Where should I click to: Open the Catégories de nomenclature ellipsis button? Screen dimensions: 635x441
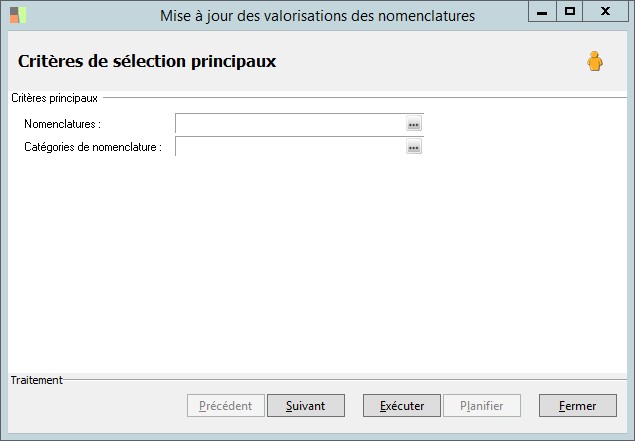point(414,147)
